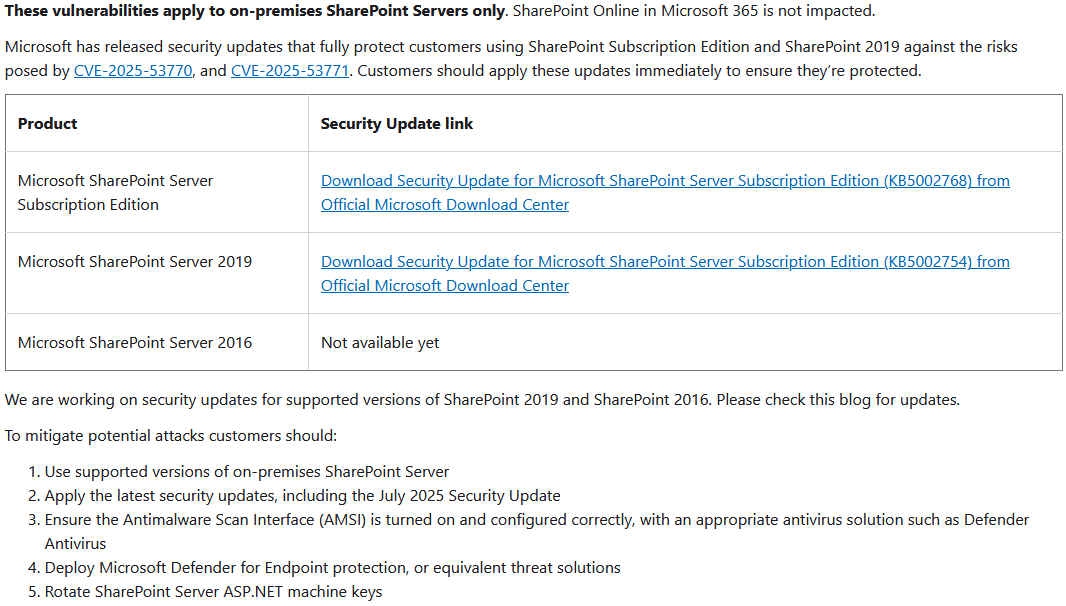Click the We are working on security updates paragraph
Image resolution: width=1066 pixels, height=606 pixels.
358,400
